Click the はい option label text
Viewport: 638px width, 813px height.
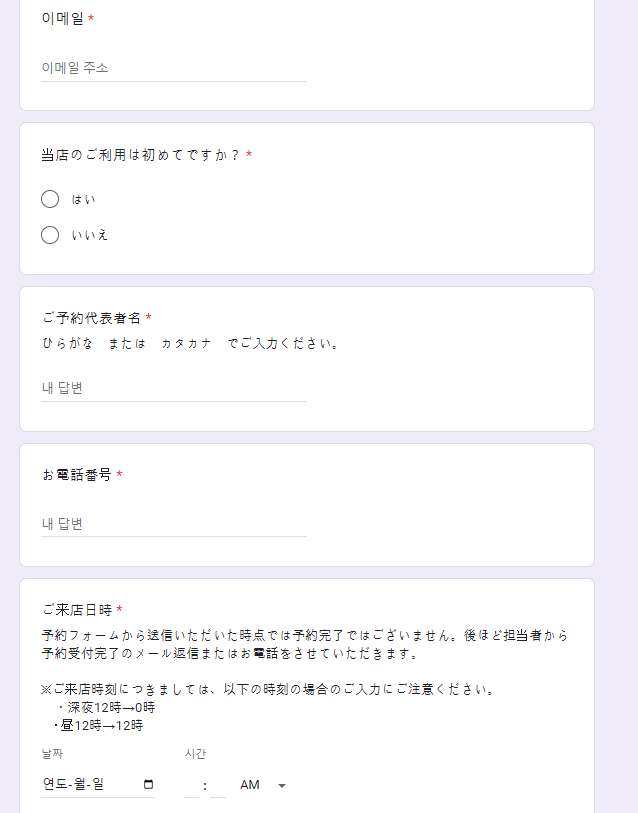(84, 200)
